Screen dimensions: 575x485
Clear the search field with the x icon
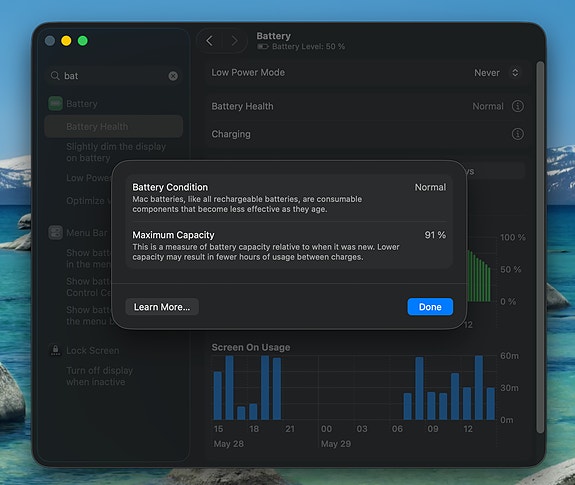click(173, 76)
